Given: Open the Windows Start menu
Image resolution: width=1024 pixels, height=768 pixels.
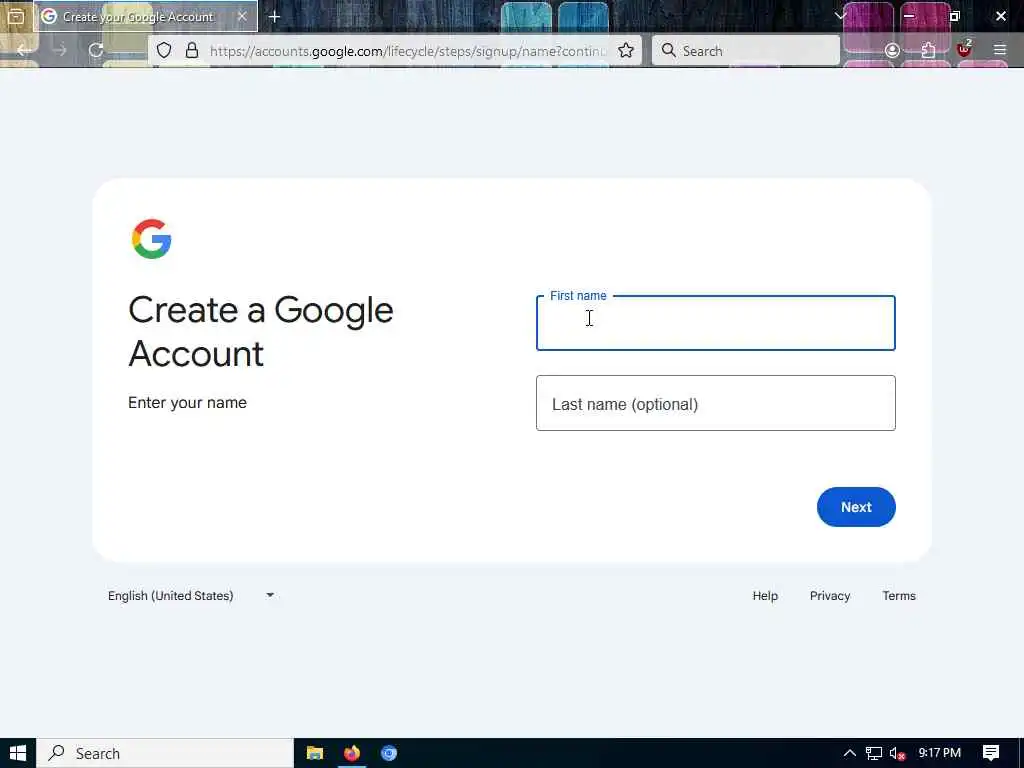Looking at the screenshot, I should click(x=18, y=753).
